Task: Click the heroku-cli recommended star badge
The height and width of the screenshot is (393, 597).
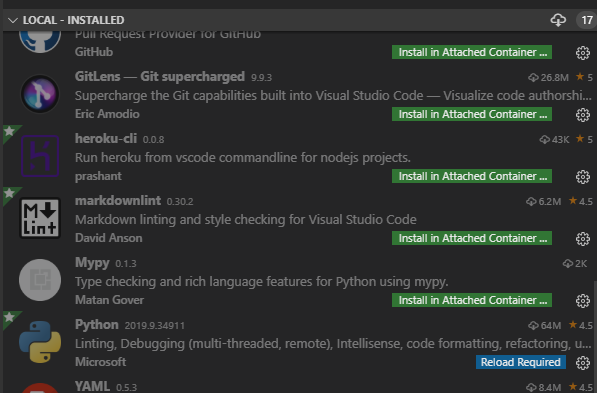Action: (10, 132)
